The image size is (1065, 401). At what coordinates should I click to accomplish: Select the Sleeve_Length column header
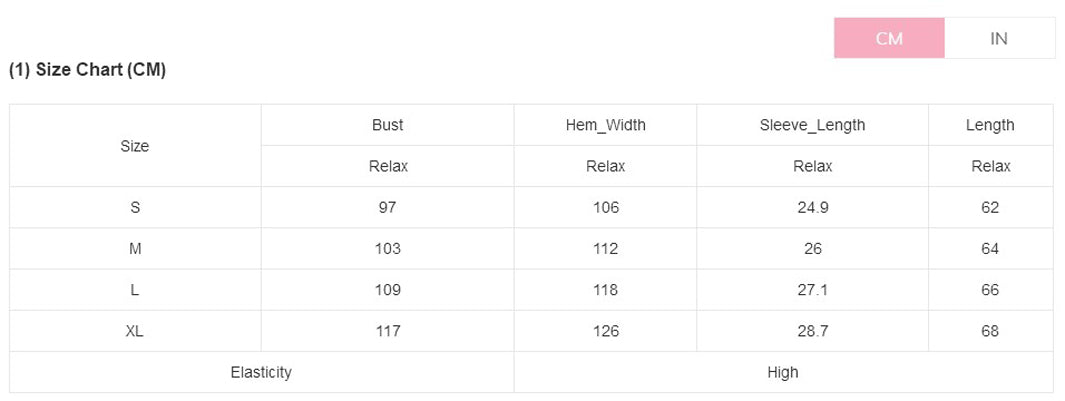(812, 125)
